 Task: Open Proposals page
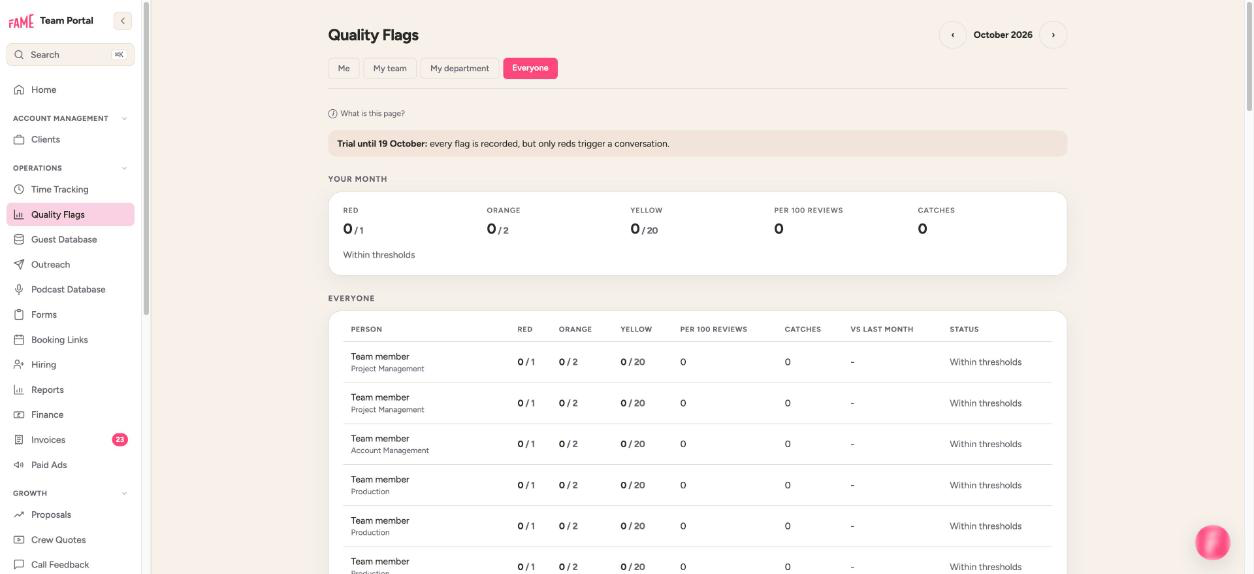tap(70, 515)
